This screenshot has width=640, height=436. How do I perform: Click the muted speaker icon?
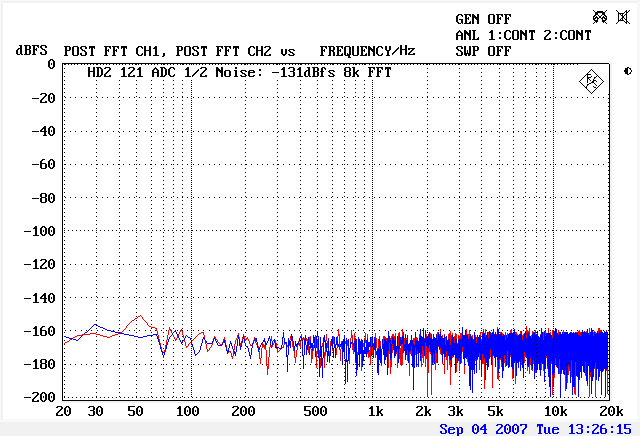click(x=623, y=17)
